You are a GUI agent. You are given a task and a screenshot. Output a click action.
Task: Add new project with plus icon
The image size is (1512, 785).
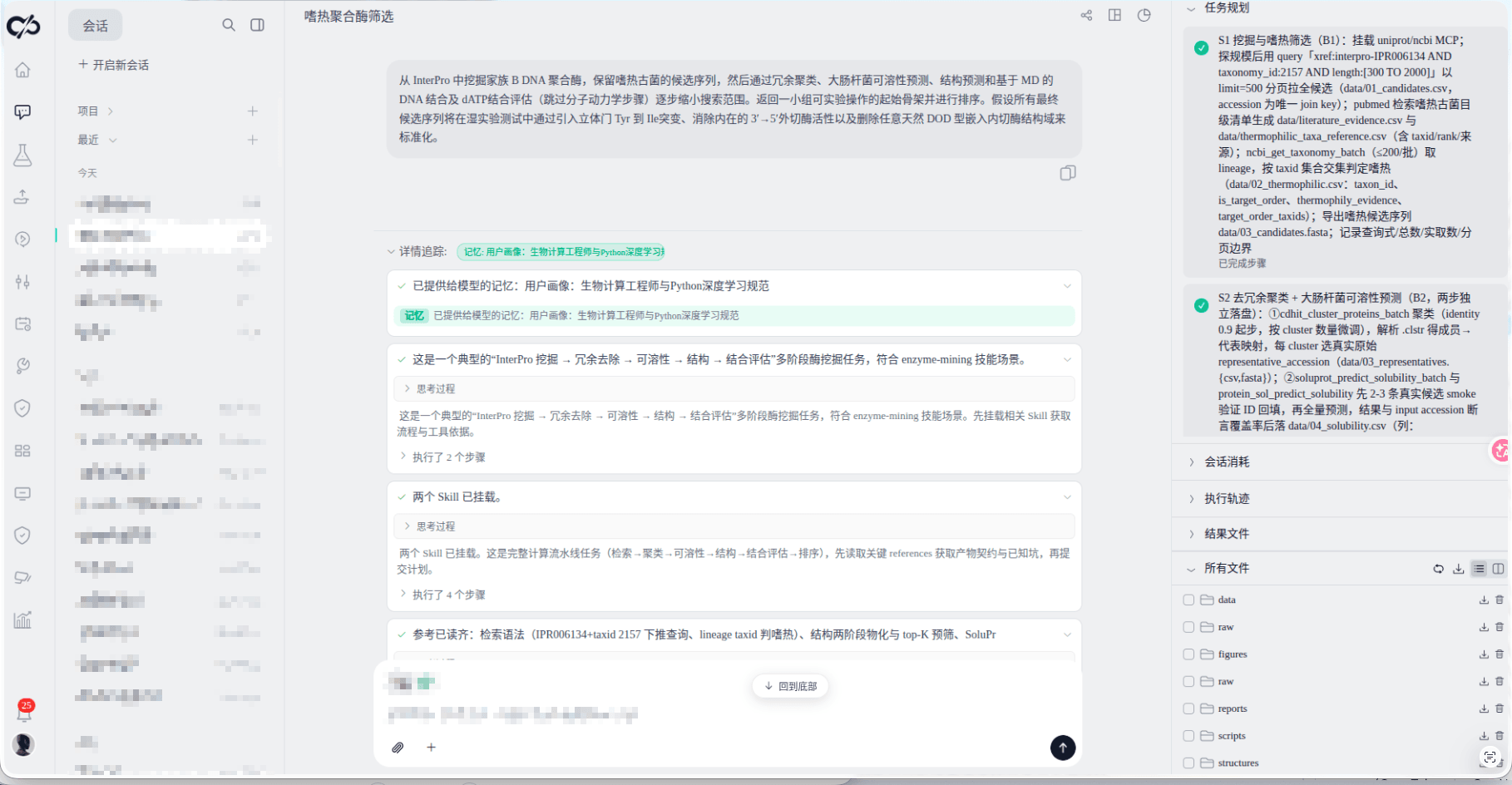(x=253, y=111)
